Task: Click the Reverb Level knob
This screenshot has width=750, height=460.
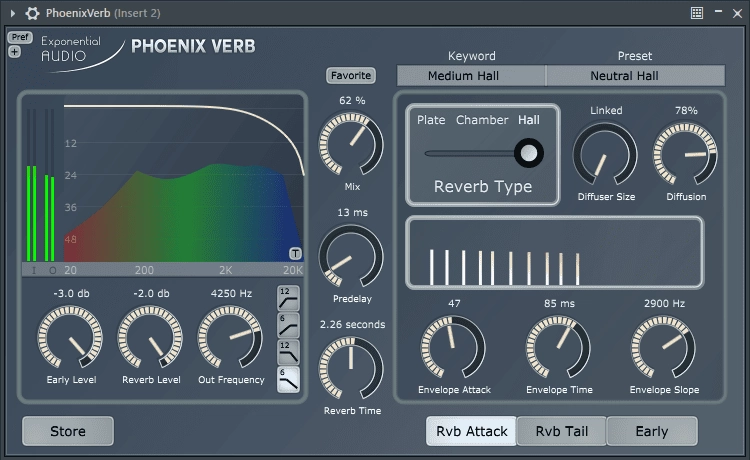Action: pos(150,337)
